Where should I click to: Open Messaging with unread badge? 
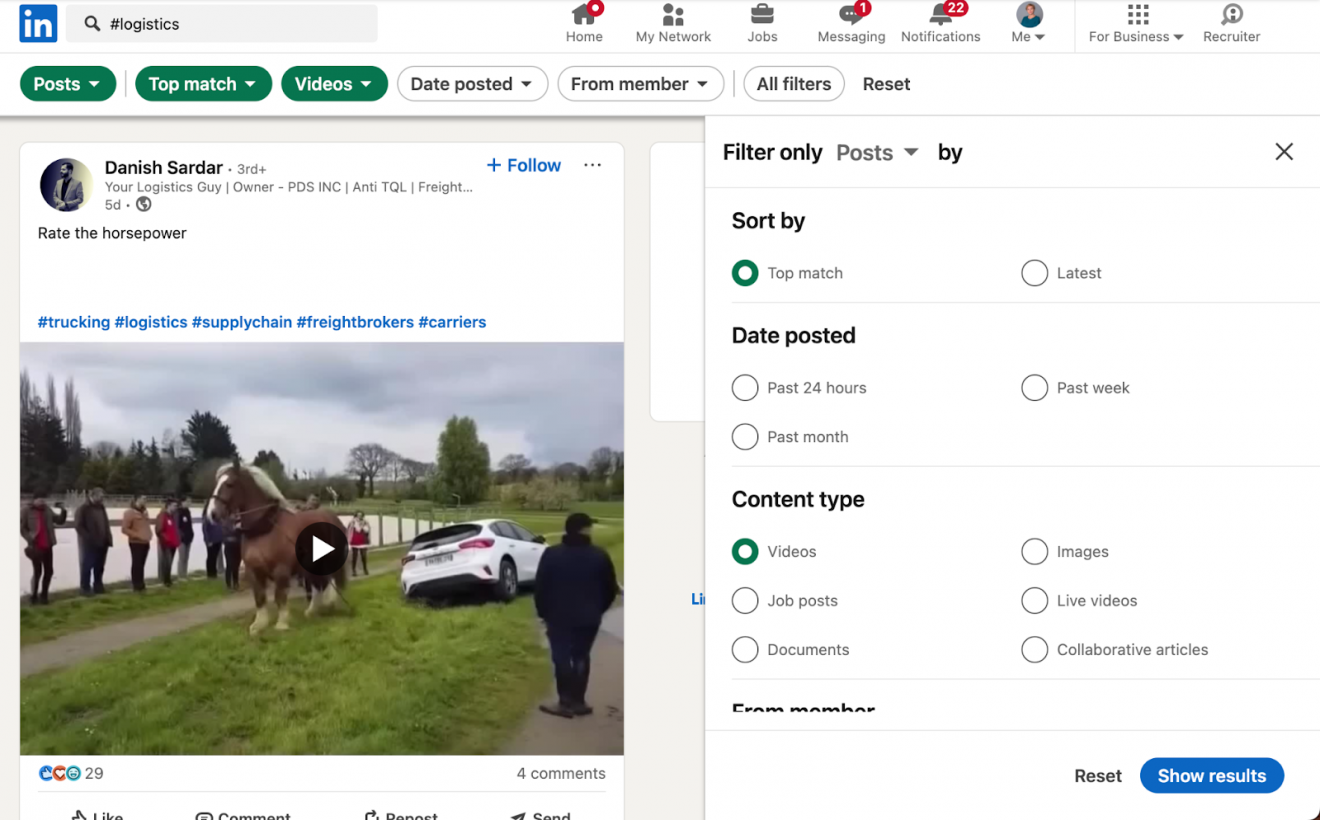851,16
